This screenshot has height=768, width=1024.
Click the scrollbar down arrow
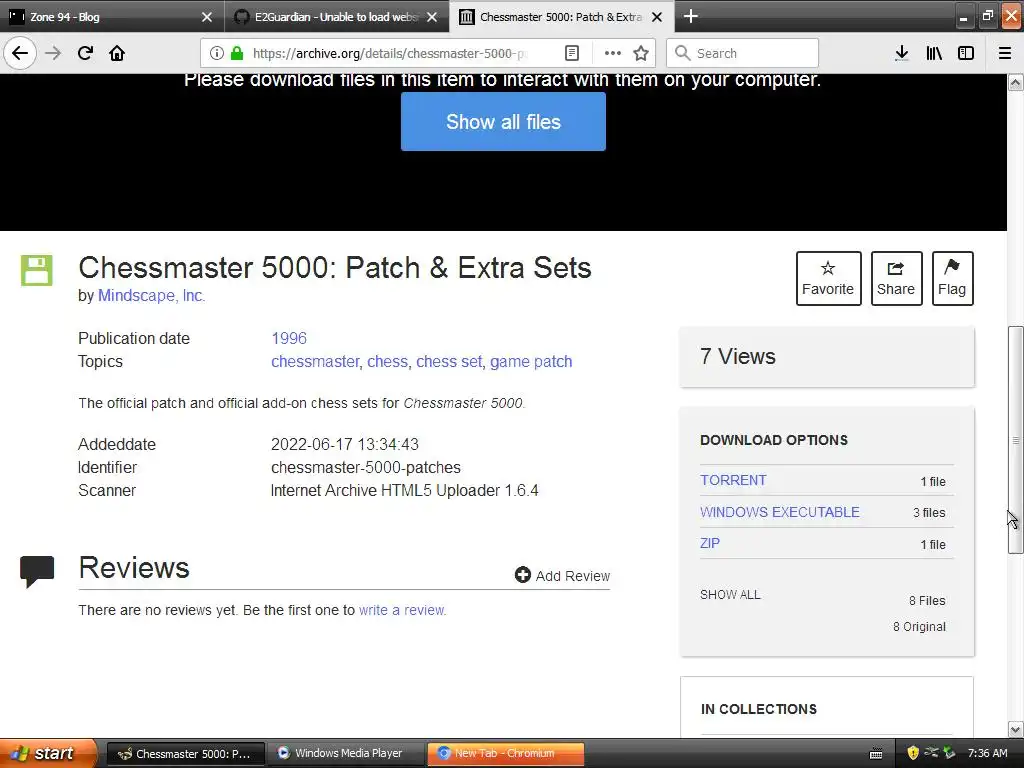(1016, 729)
